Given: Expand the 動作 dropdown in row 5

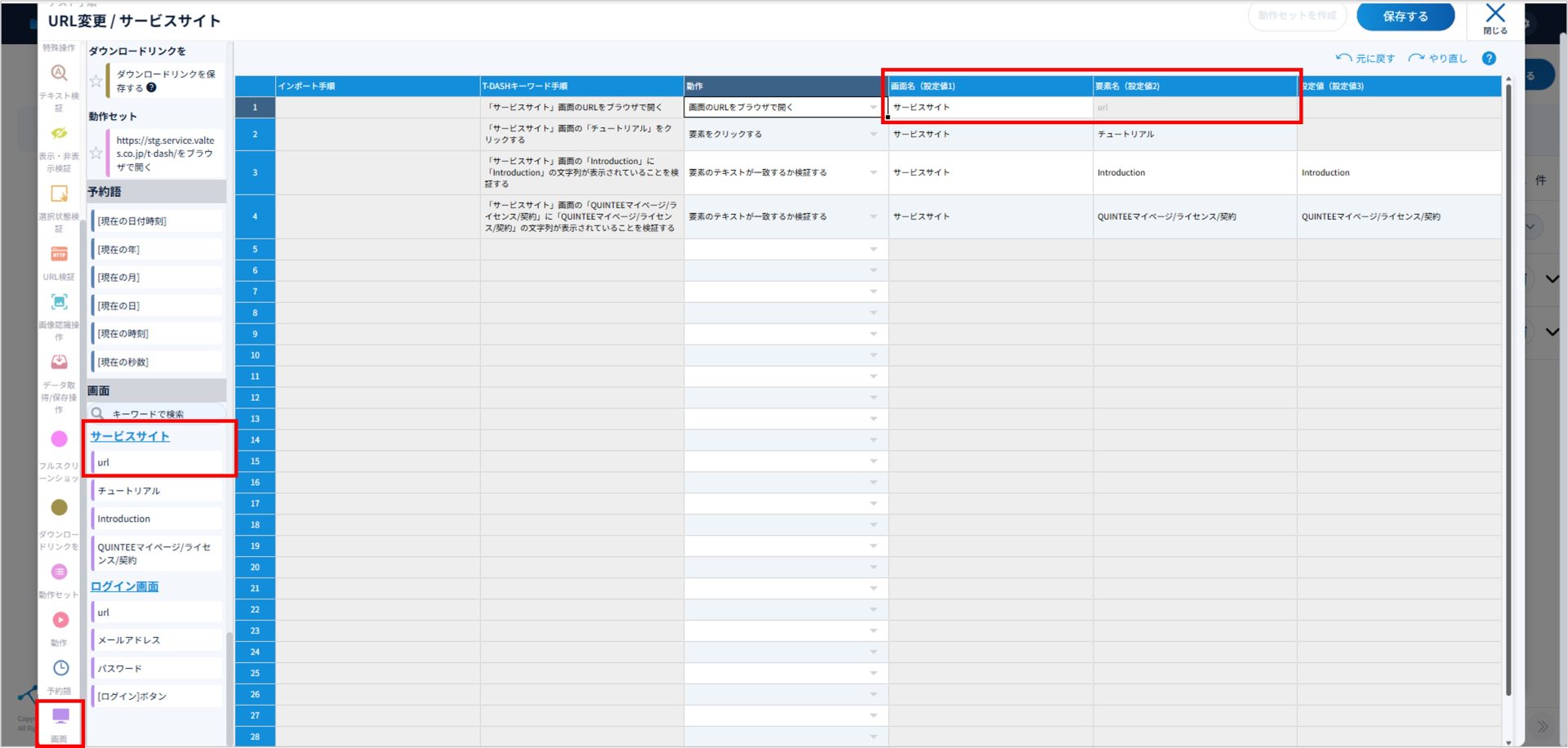Looking at the screenshot, I should [873, 250].
